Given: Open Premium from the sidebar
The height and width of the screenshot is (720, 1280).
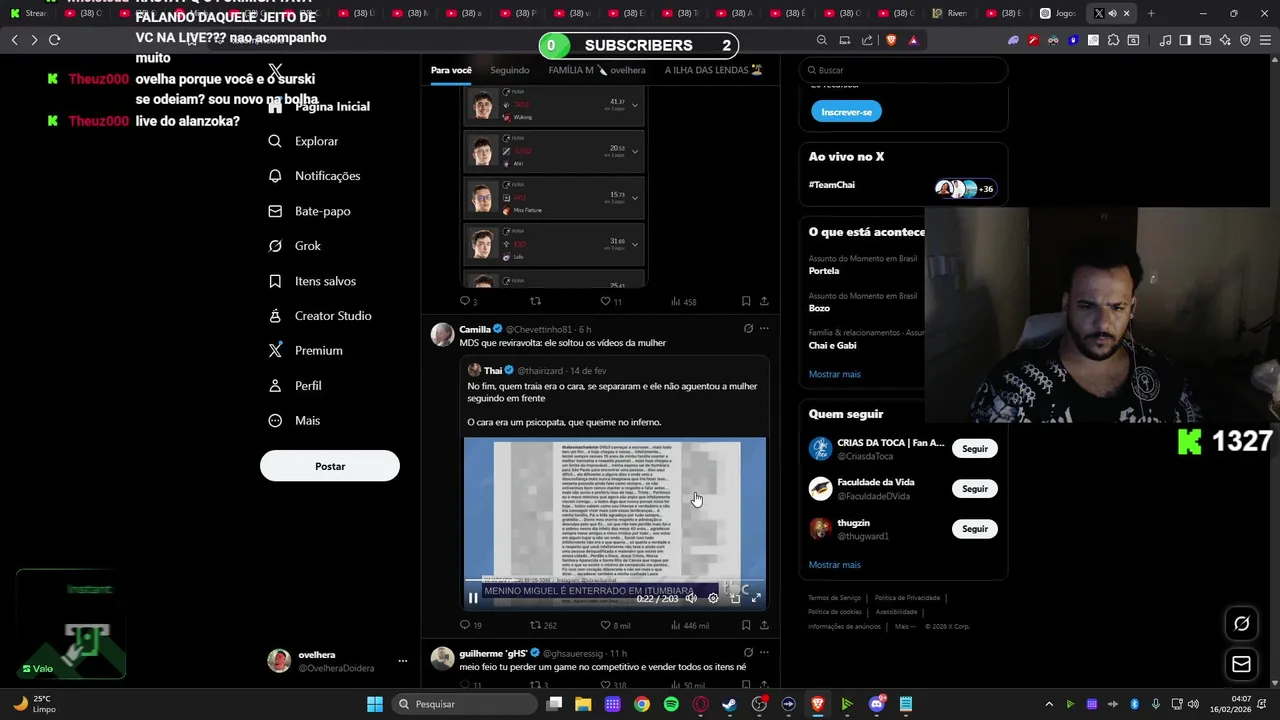Looking at the screenshot, I should (x=305, y=351).
